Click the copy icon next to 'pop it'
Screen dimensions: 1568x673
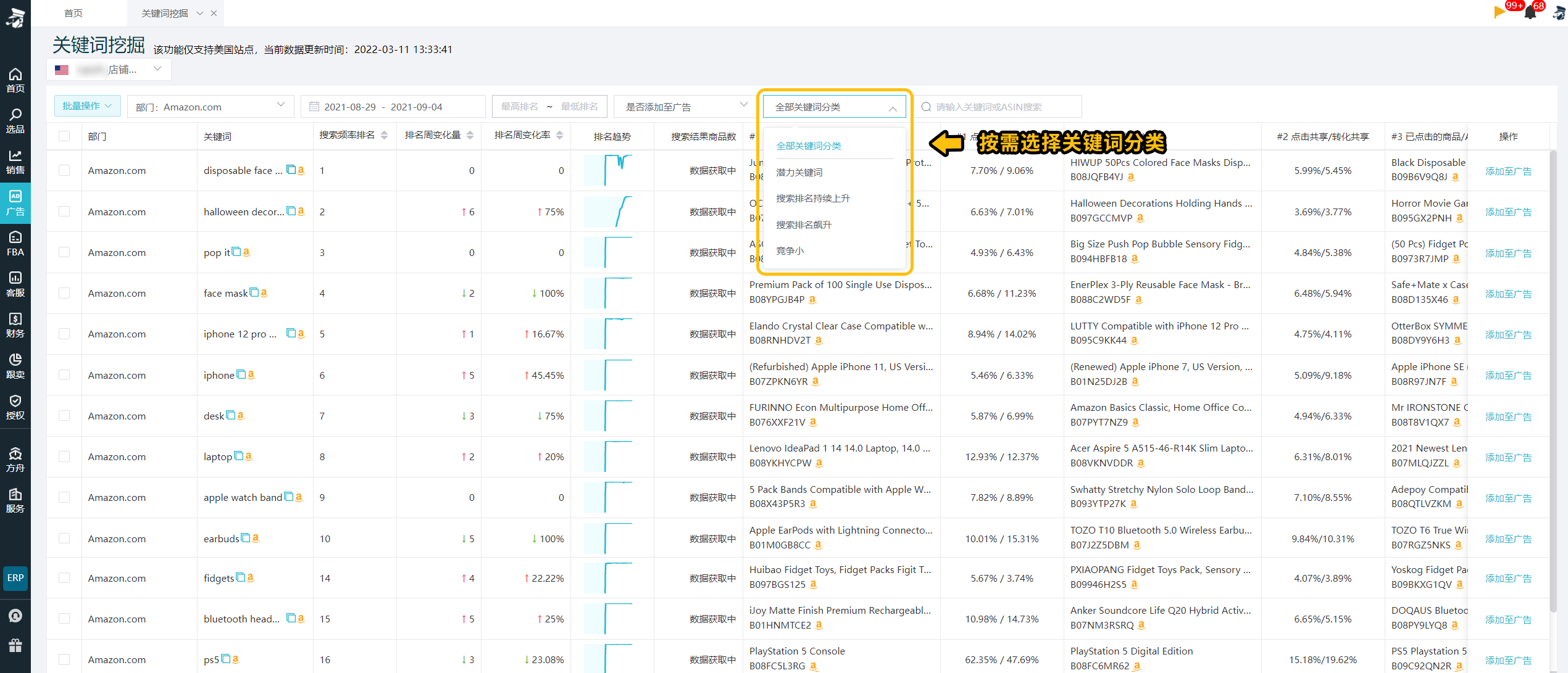[236, 252]
